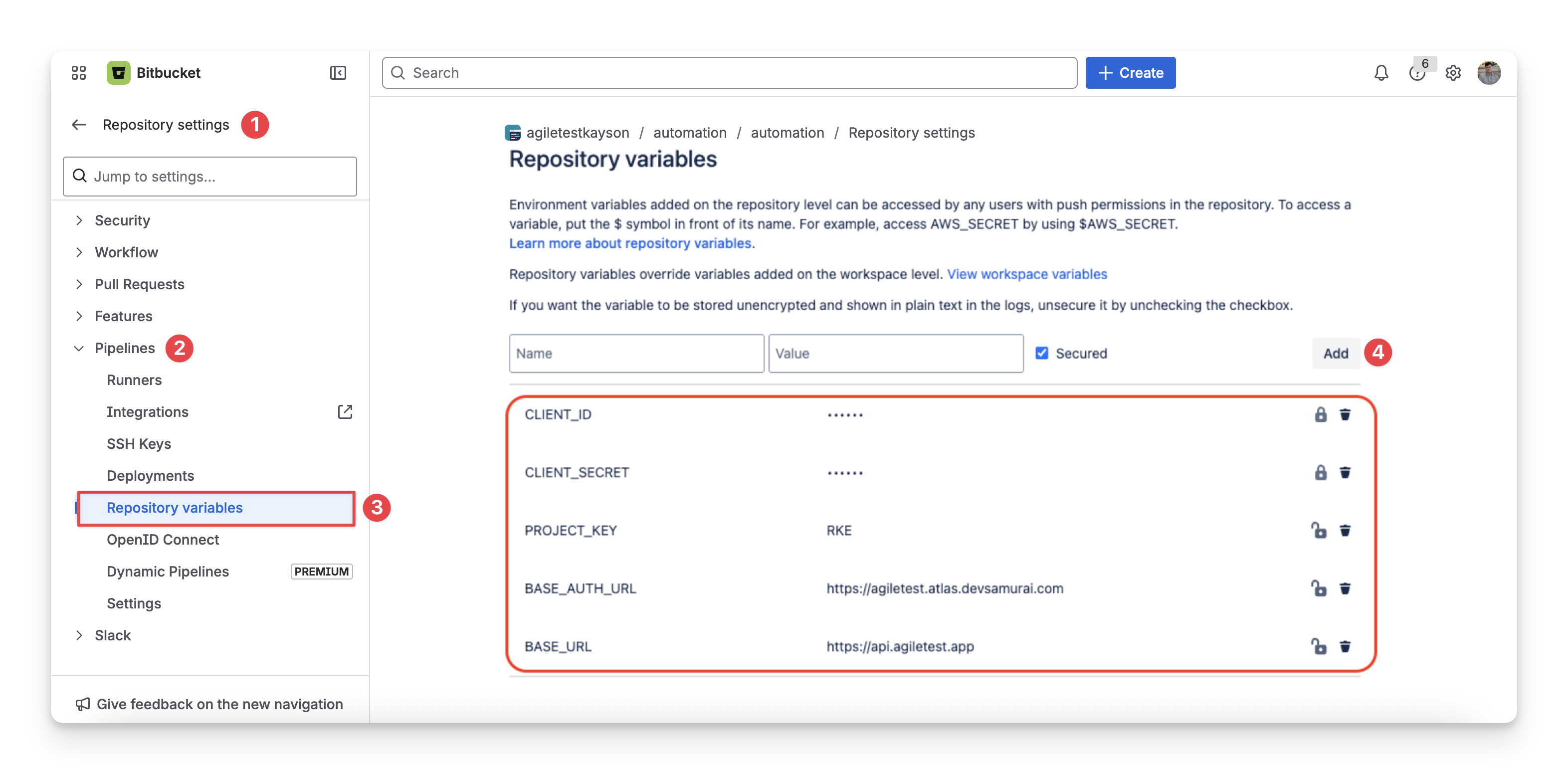Click the Add variable button
Image resolution: width=1568 pixels, height=774 pixels.
pos(1336,353)
